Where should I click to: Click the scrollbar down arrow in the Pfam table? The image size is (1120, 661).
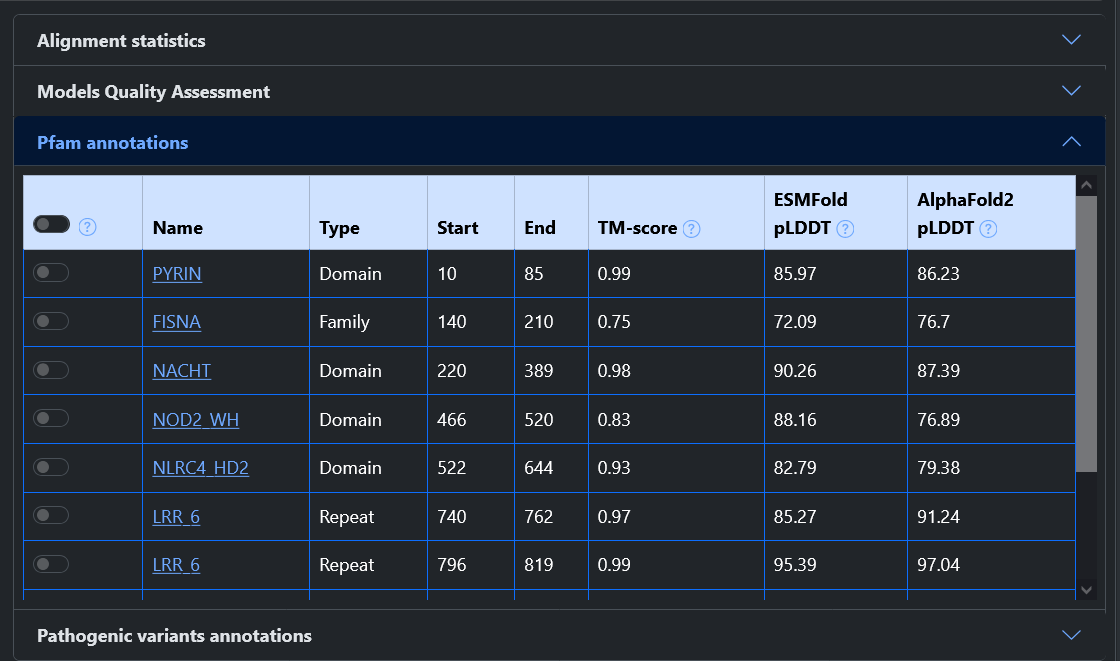pyautogui.click(x=1086, y=590)
